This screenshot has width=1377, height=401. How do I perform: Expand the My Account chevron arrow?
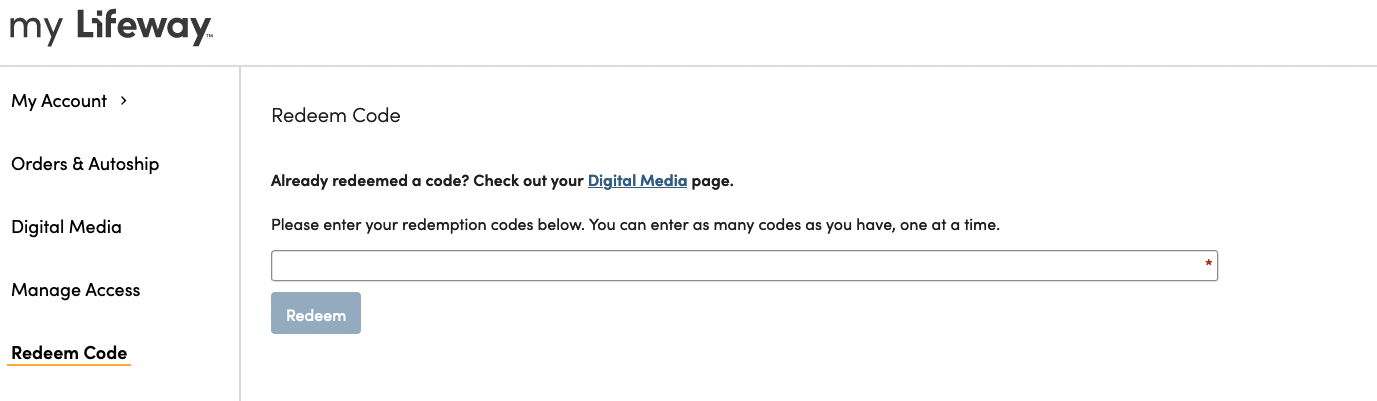(123, 100)
